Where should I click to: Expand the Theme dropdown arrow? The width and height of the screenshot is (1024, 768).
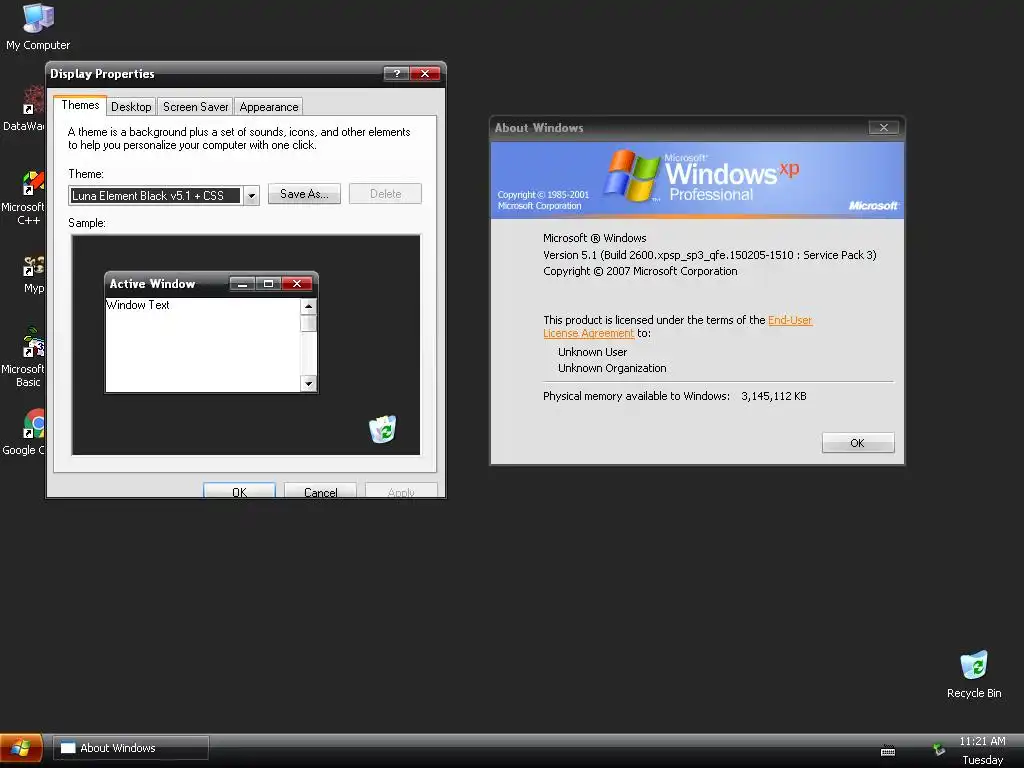tap(251, 195)
